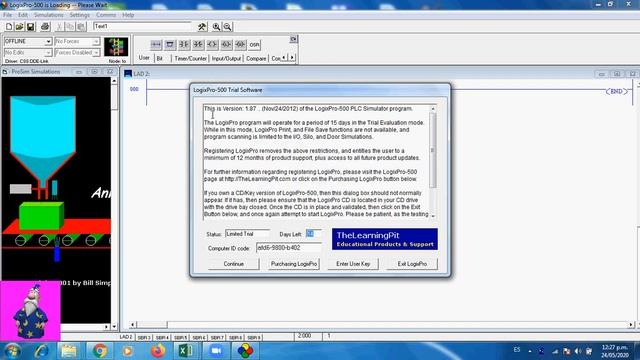Insert a new rung instruction icon
The height and width of the screenshot is (360, 640).
pyautogui.click(x=156, y=44)
